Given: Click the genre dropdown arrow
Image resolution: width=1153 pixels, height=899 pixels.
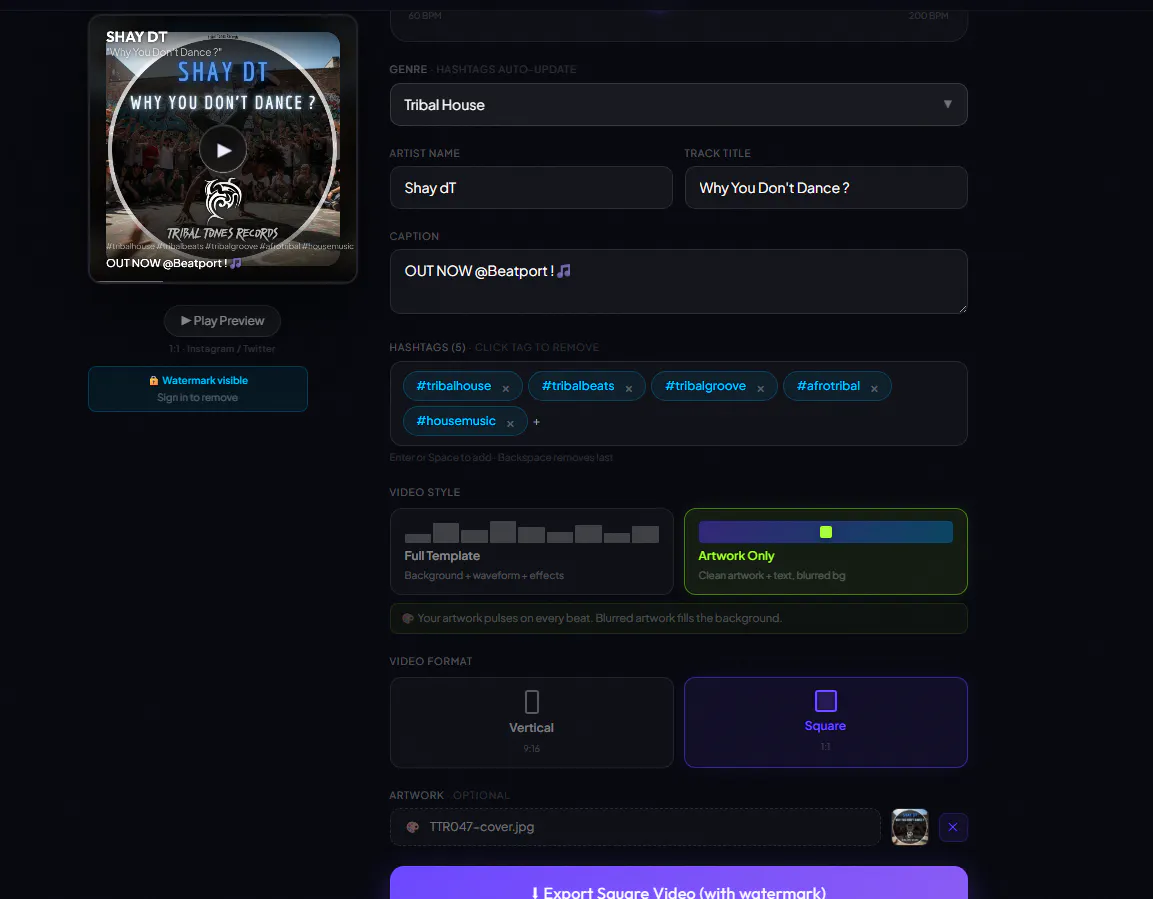Looking at the screenshot, I should [x=947, y=104].
